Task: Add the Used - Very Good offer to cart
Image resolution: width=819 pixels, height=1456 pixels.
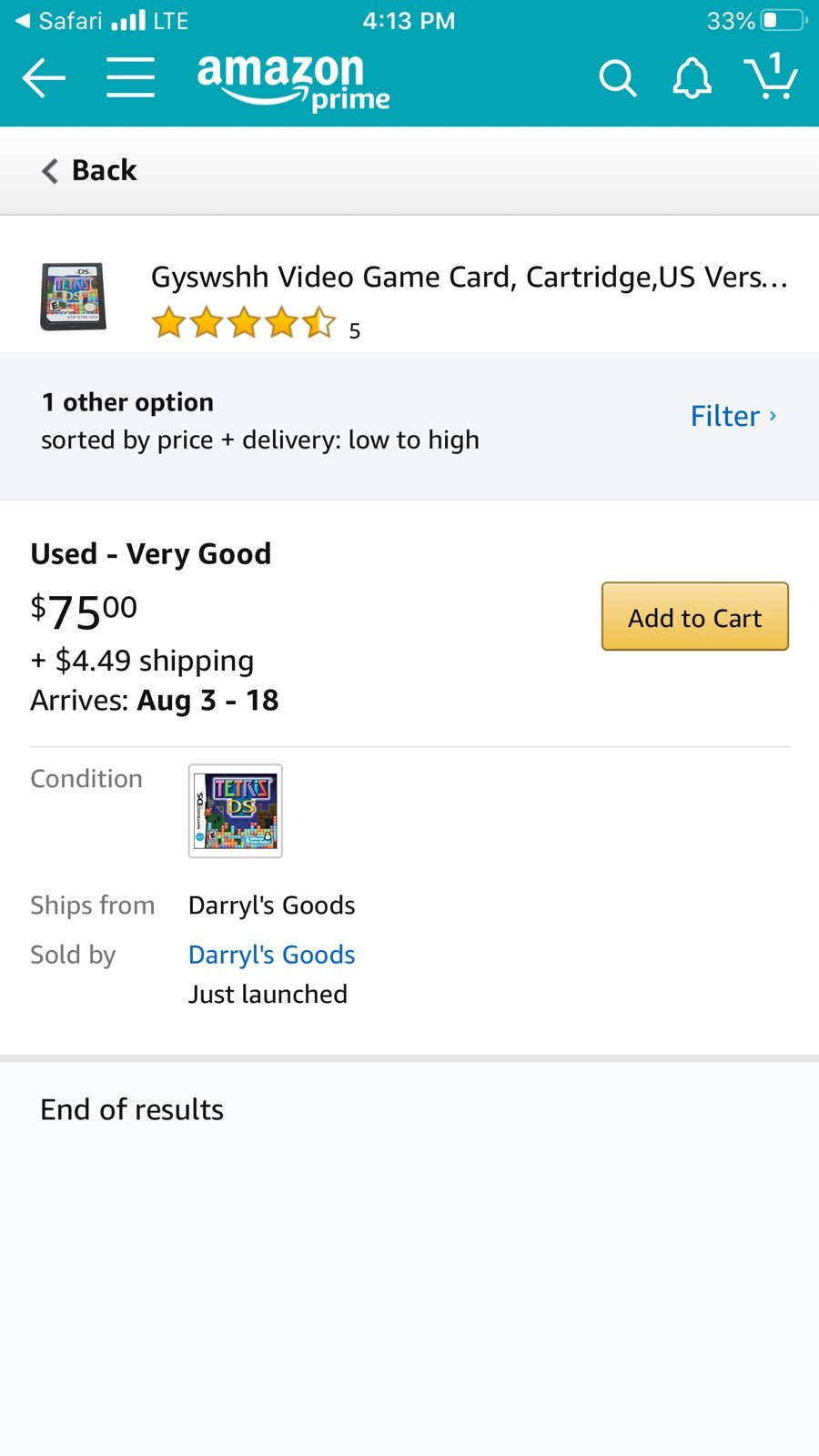Action: click(x=695, y=617)
